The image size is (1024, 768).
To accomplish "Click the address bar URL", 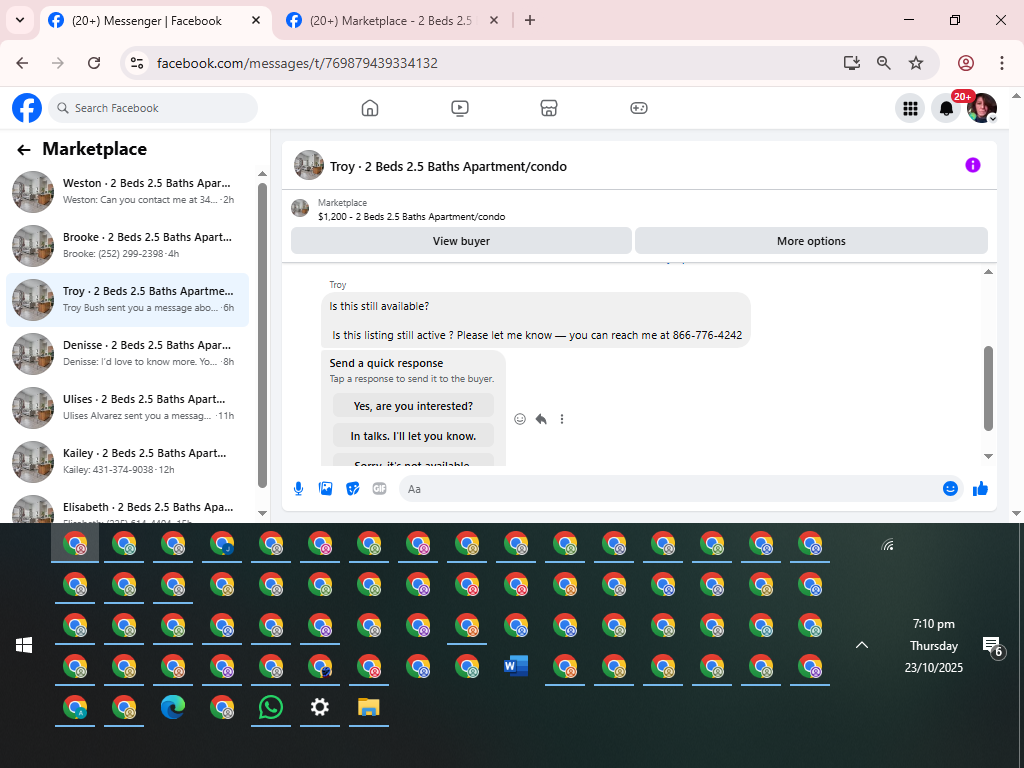I will click(x=297, y=63).
